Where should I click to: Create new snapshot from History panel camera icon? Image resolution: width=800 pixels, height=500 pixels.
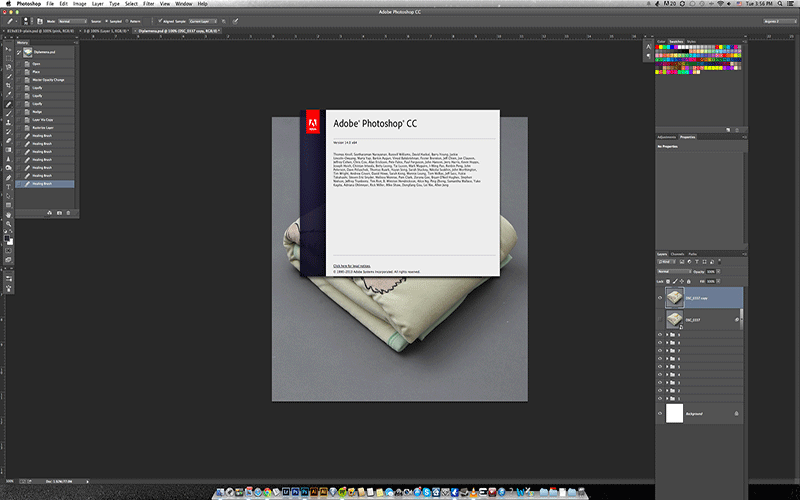pyautogui.click(x=59, y=213)
